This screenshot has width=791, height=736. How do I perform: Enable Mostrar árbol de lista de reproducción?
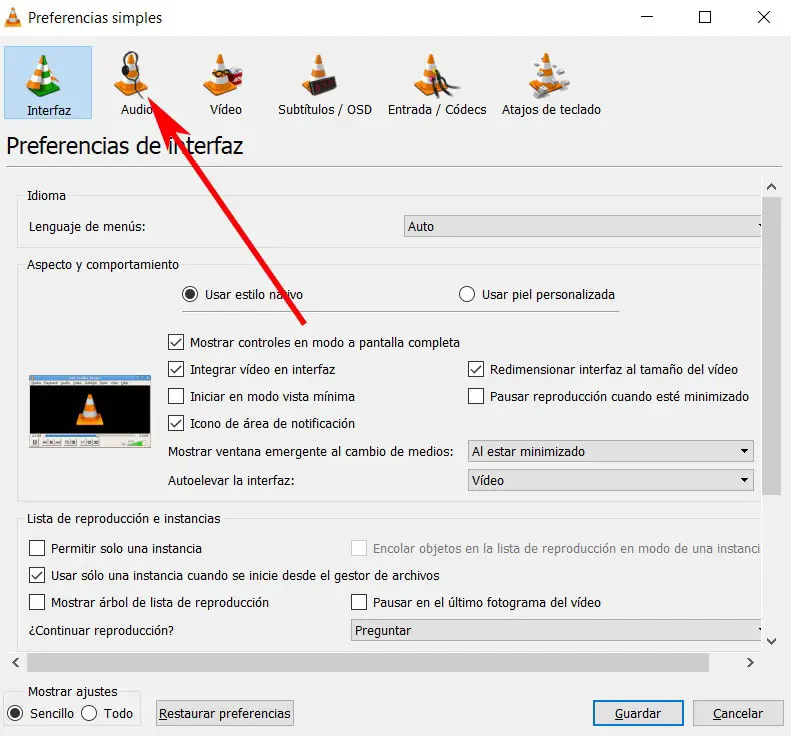[37, 602]
